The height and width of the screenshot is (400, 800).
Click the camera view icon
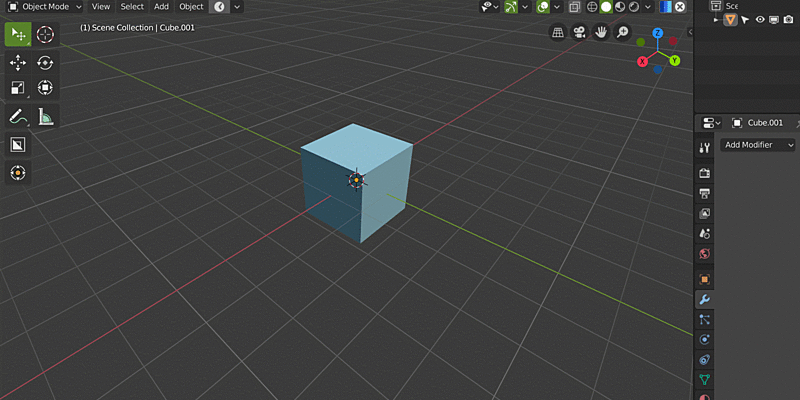click(580, 33)
